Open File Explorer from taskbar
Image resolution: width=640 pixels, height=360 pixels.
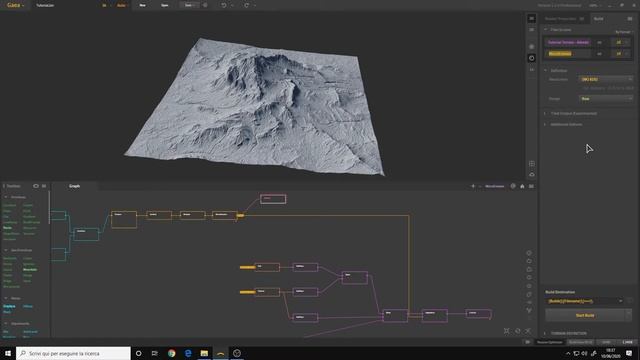point(204,353)
